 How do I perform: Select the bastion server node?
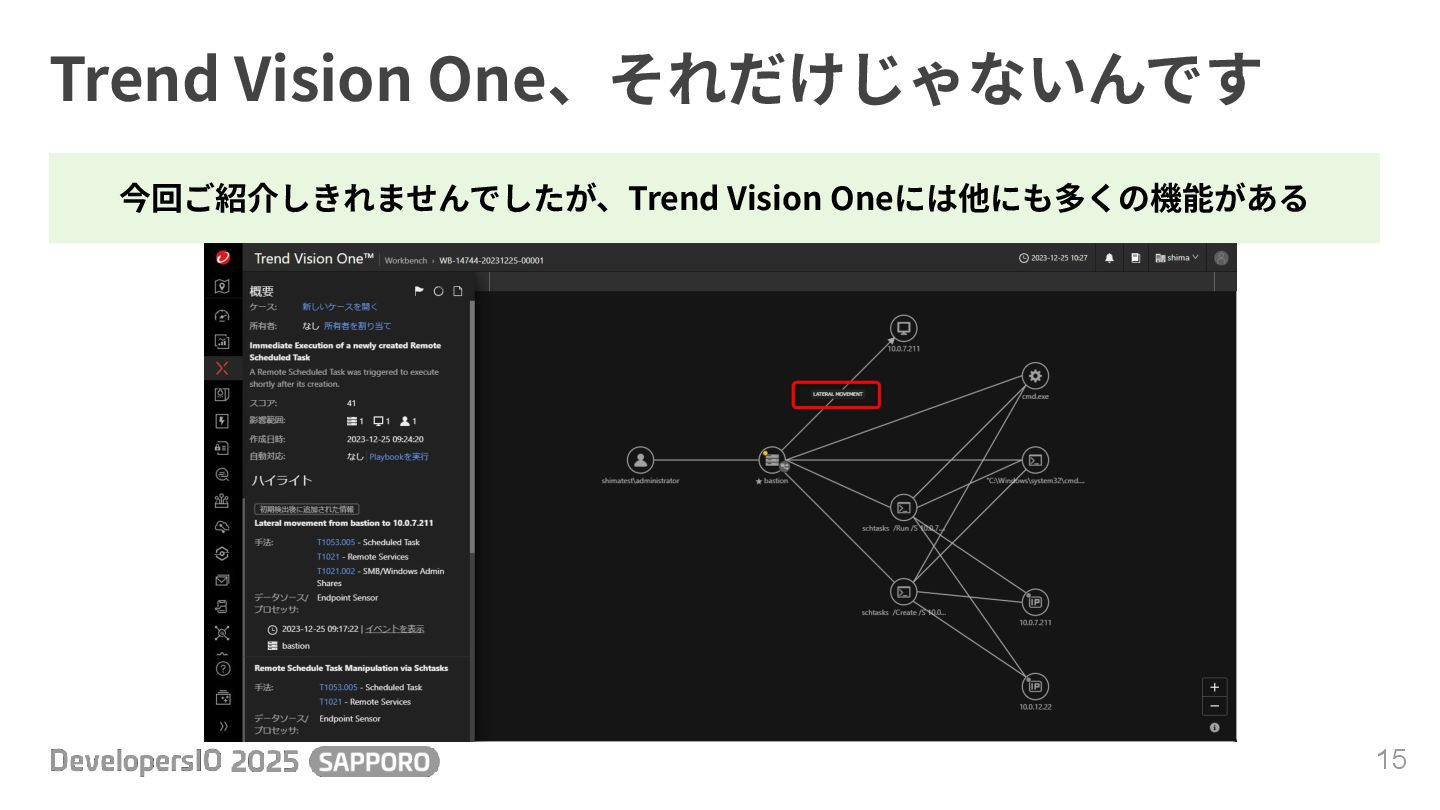pos(772,460)
